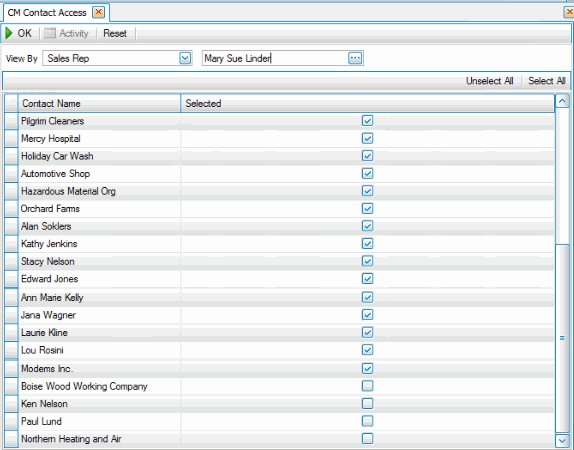The height and width of the screenshot is (450, 574).
Task: Check the Paul Lund checkbox
Action: (x=367, y=421)
